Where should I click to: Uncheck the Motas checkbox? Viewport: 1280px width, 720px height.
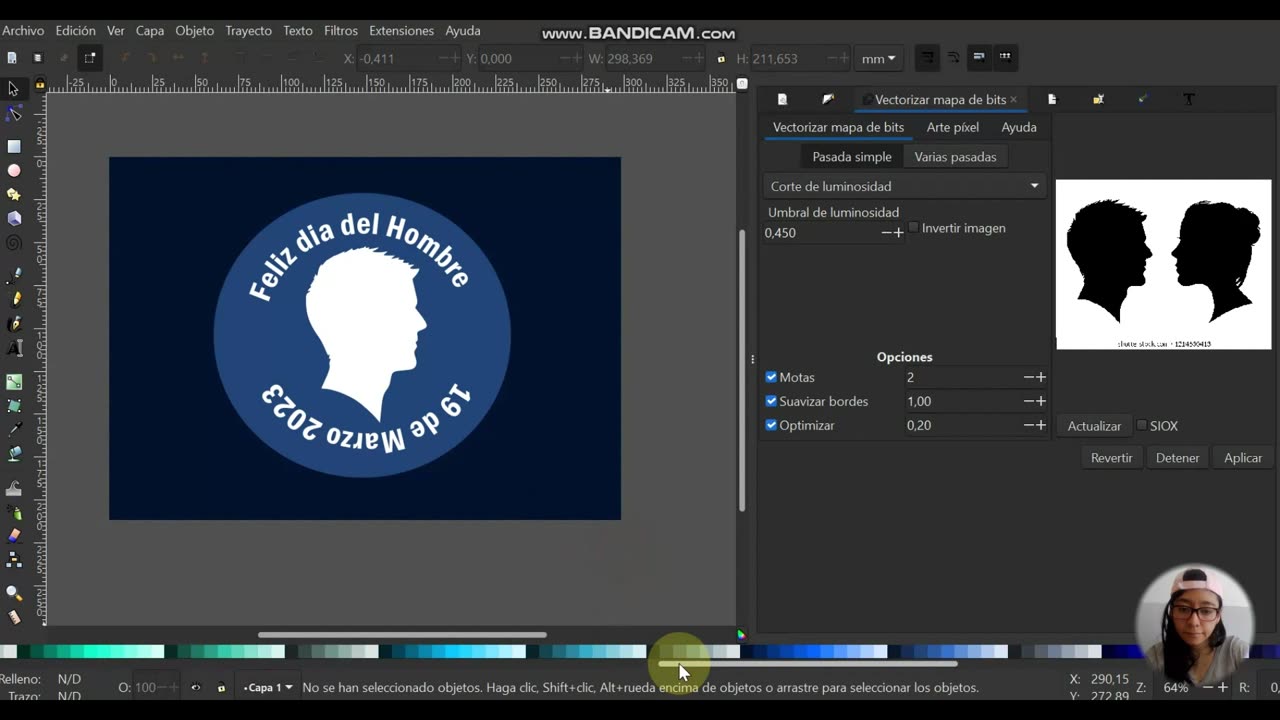click(771, 377)
